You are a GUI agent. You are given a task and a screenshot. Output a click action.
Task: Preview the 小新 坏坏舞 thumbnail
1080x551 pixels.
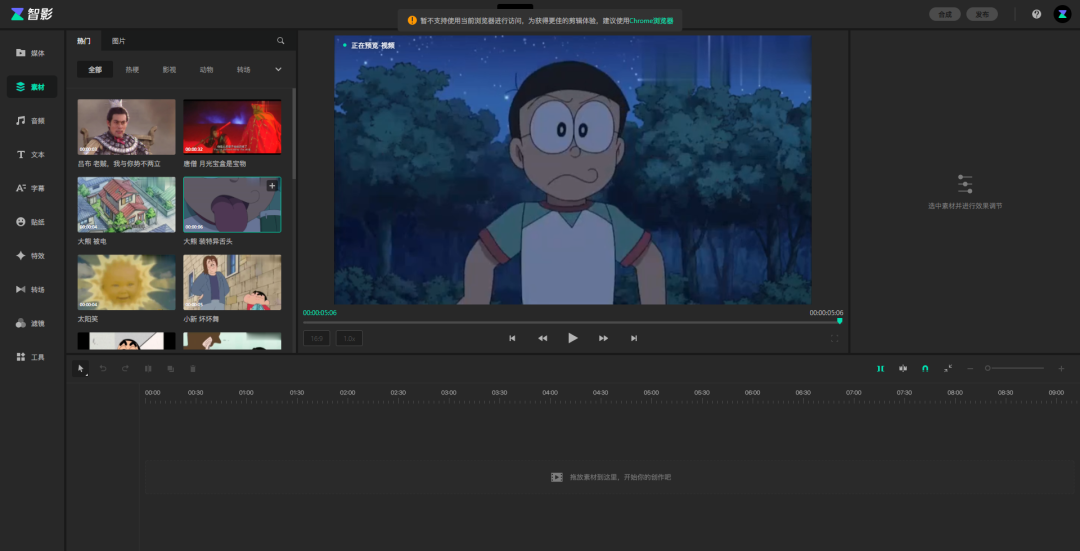(232, 282)
